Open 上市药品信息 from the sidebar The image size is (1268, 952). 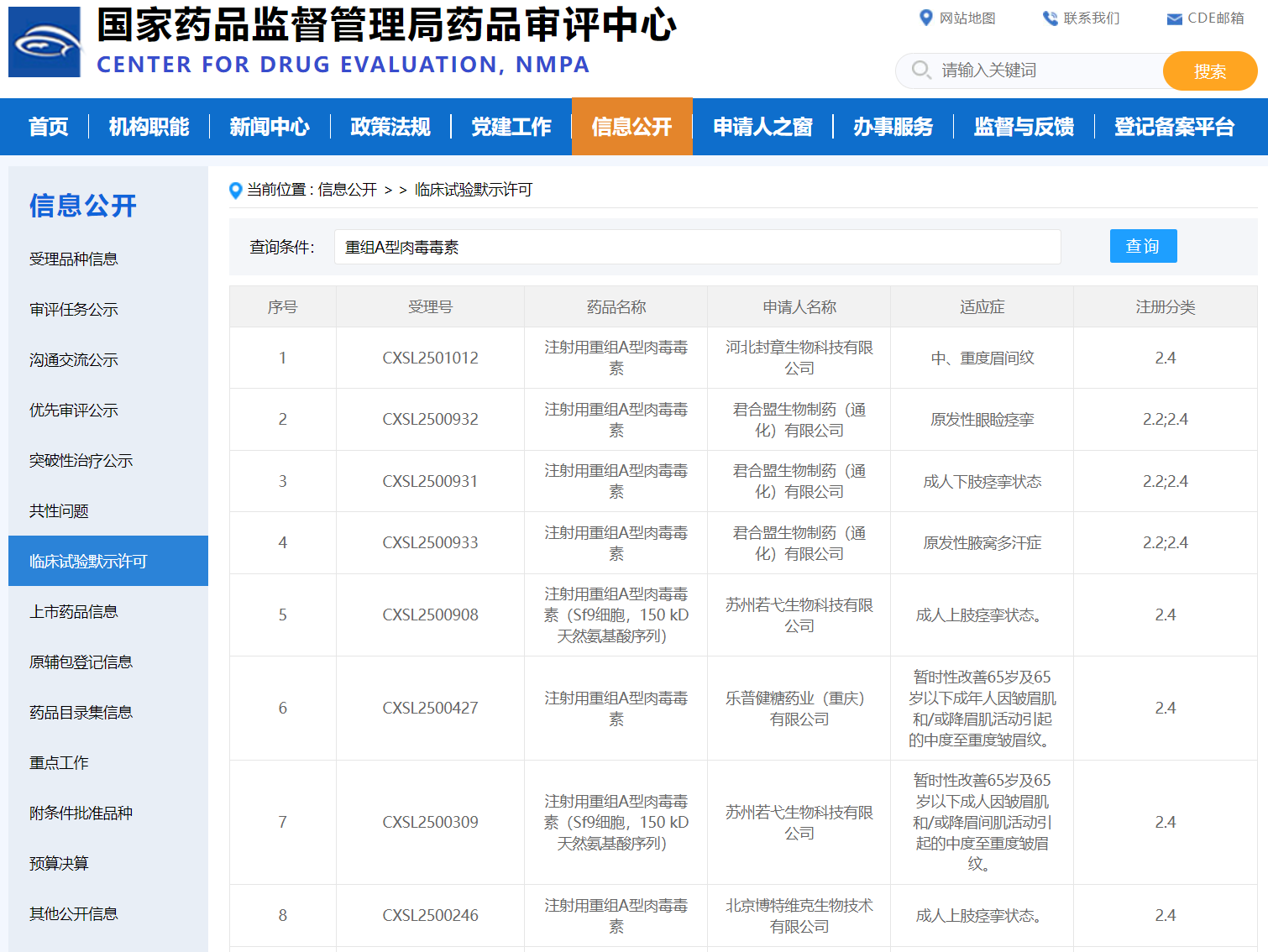[x=74, y=612]
